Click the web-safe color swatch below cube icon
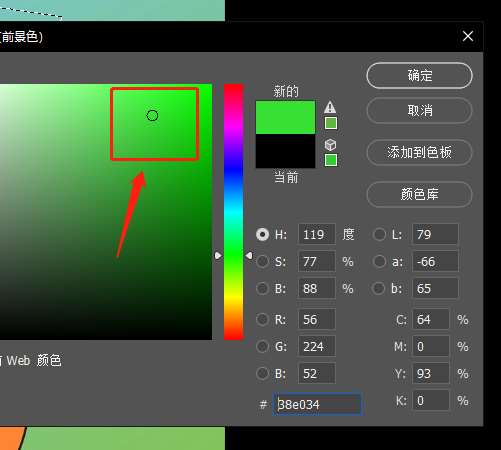Screen dimensions: 501x450 [331, 160]
